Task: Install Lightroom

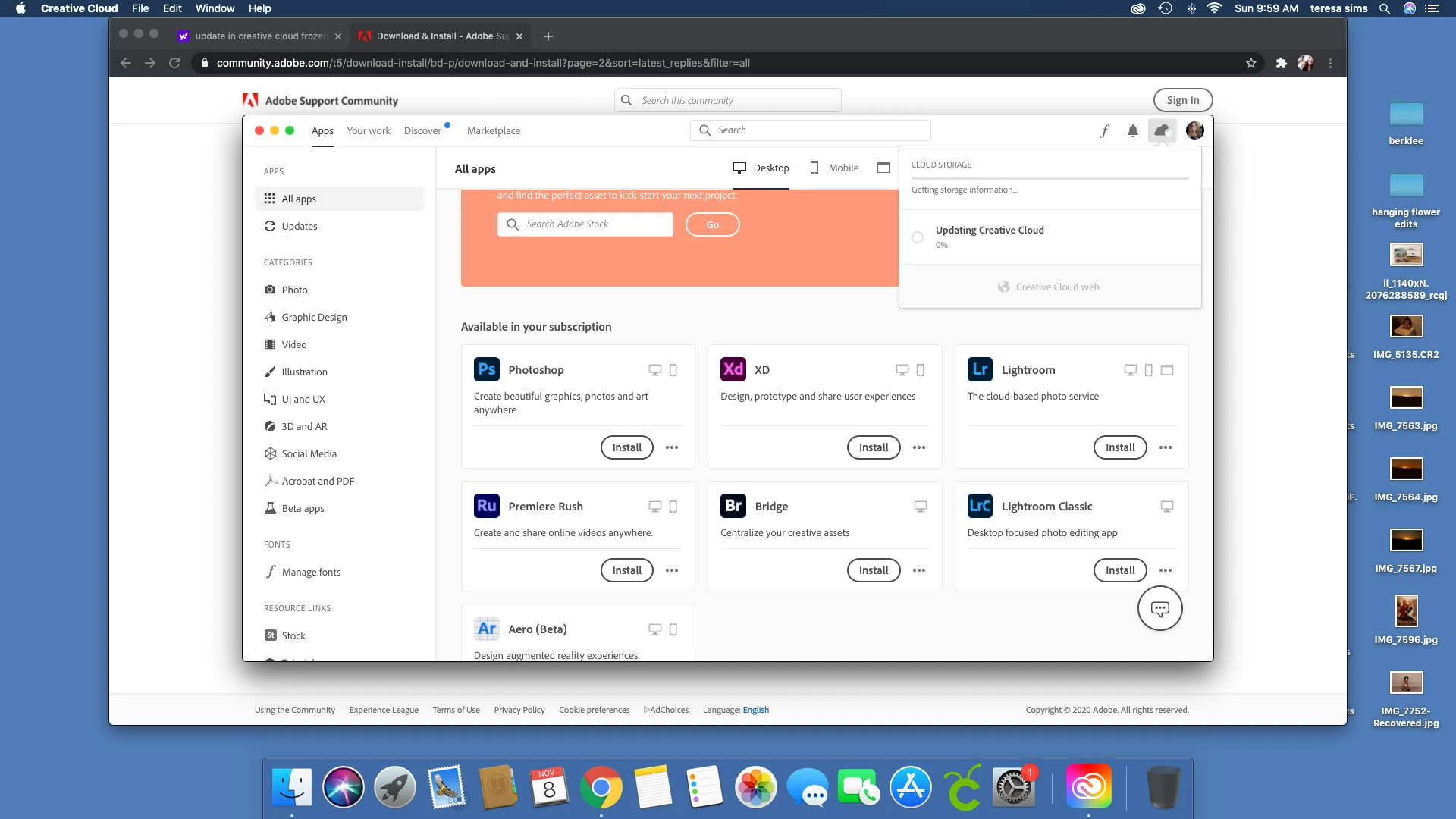Action: pos(1120,447)
